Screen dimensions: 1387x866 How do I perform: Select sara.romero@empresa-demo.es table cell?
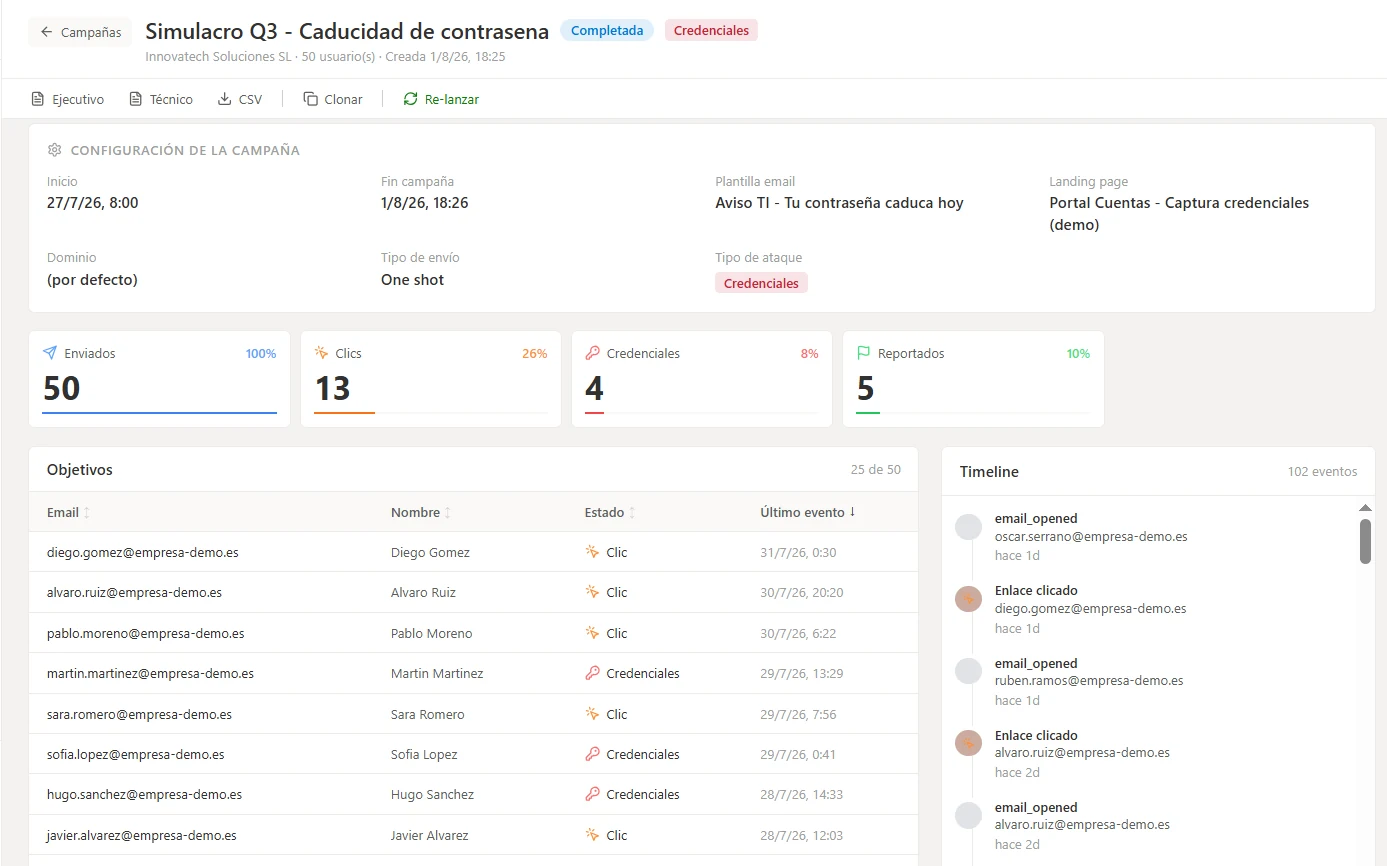point(139,714)
